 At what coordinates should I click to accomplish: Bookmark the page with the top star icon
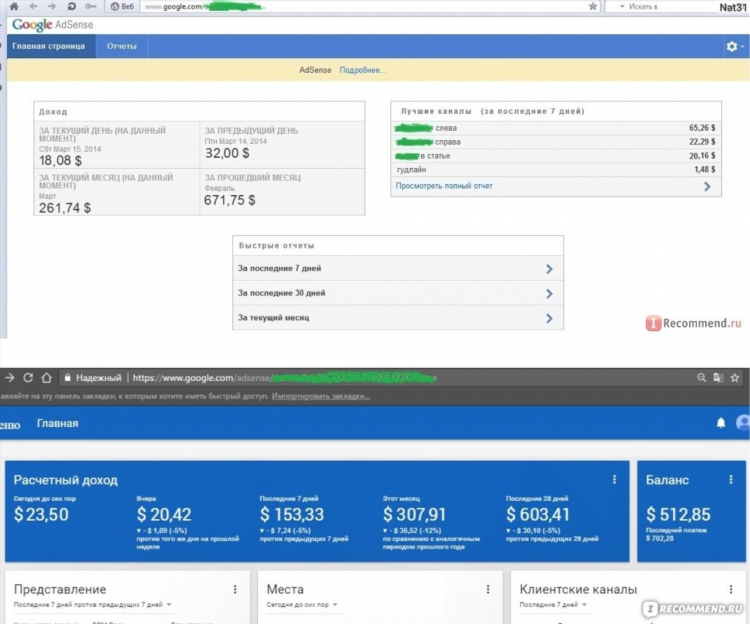(x=593, y=6)
